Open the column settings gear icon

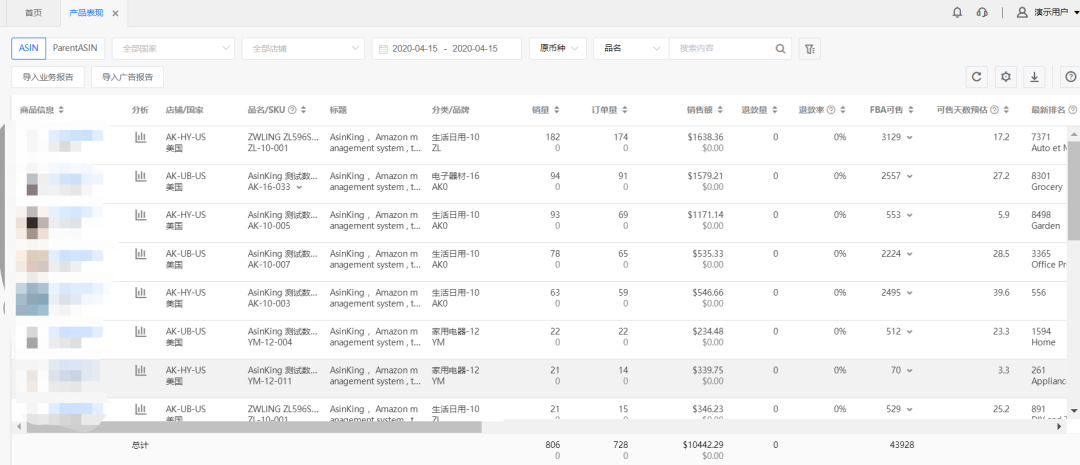coord(1006,77)
